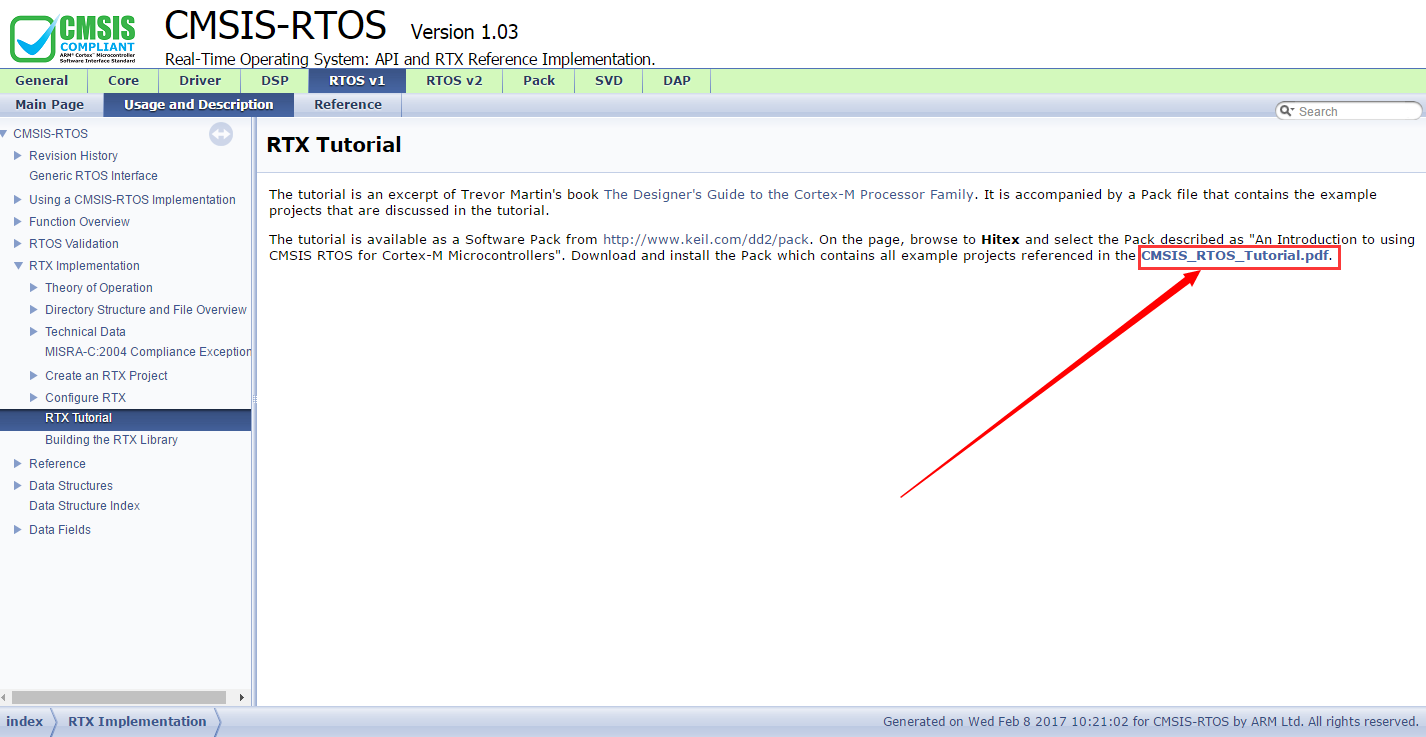Image resolution: width=1426 pixels, height=737 pixels.
Task: Open CMSIS-RTOS in the tree
Action: [50, 134]
